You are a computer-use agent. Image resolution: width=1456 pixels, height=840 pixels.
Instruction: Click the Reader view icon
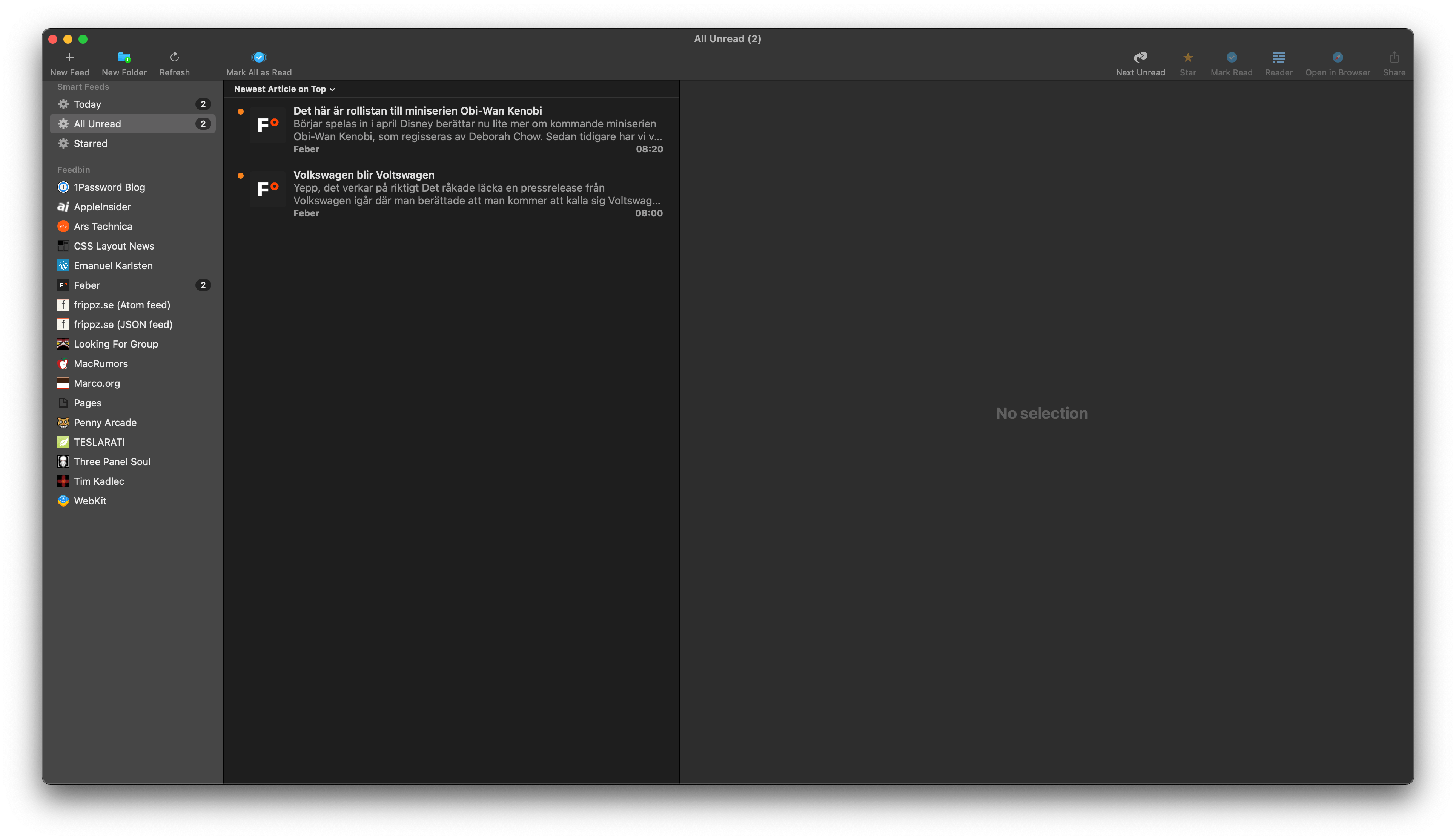point(1278,57)
